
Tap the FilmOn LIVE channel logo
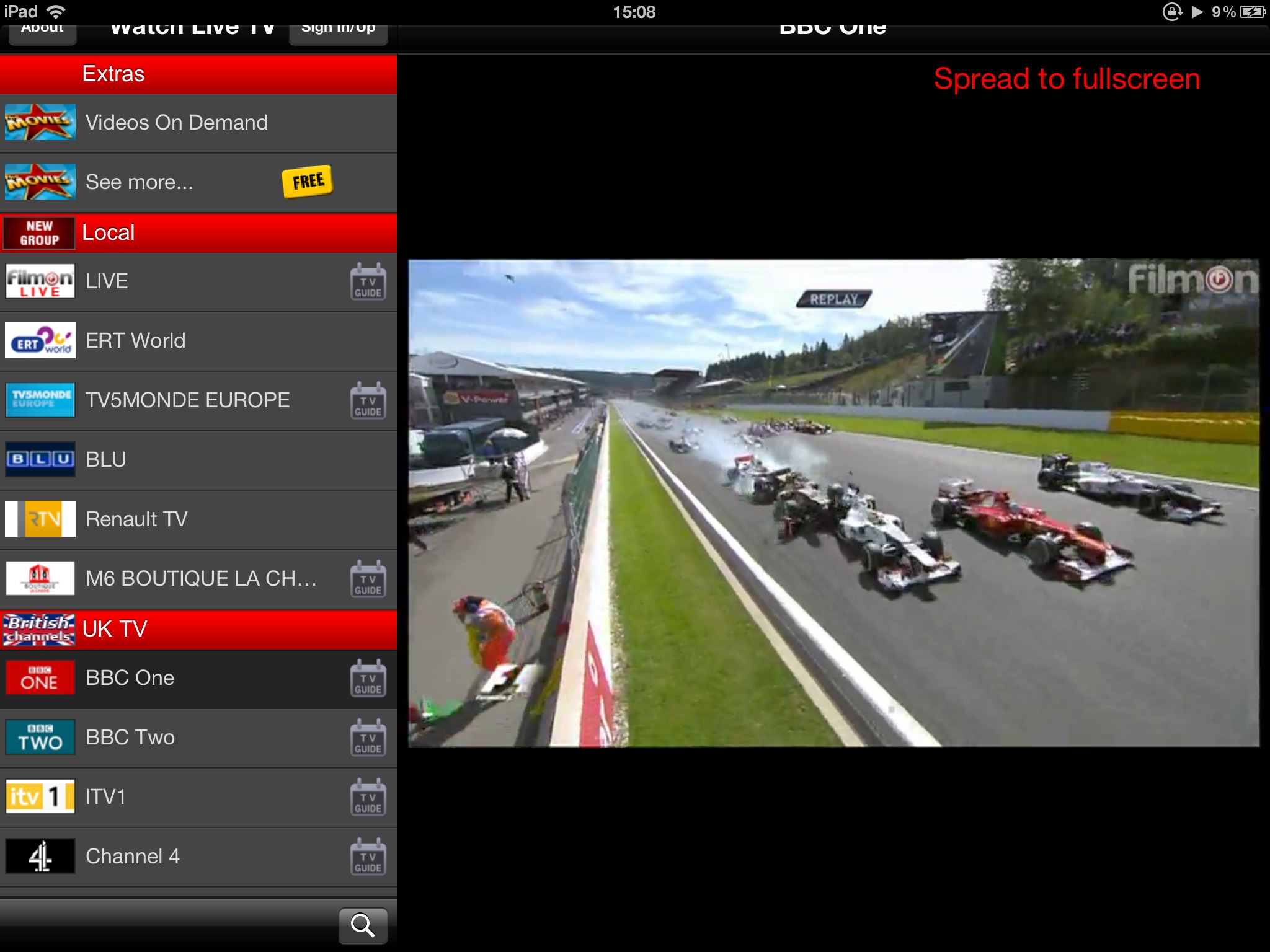[x=40, y=281]
